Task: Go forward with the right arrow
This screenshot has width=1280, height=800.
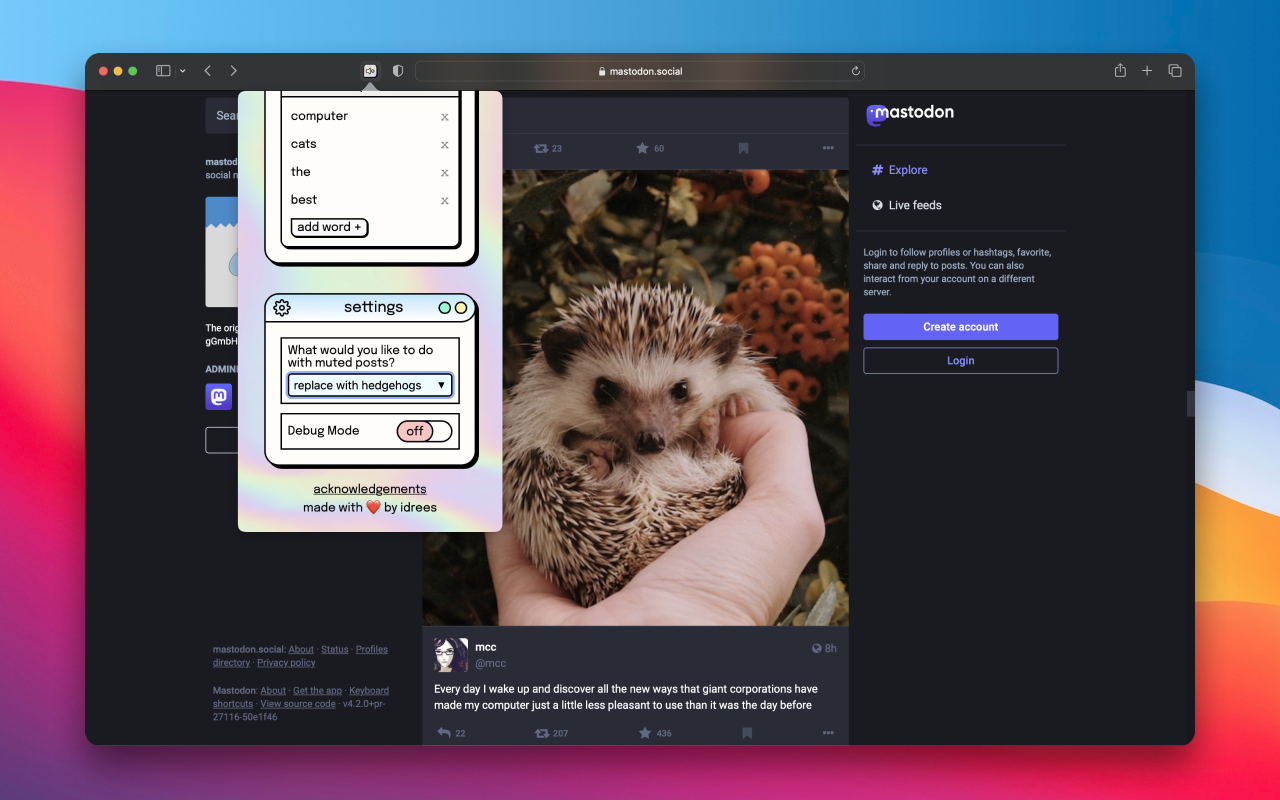Action: pos(233,71)
